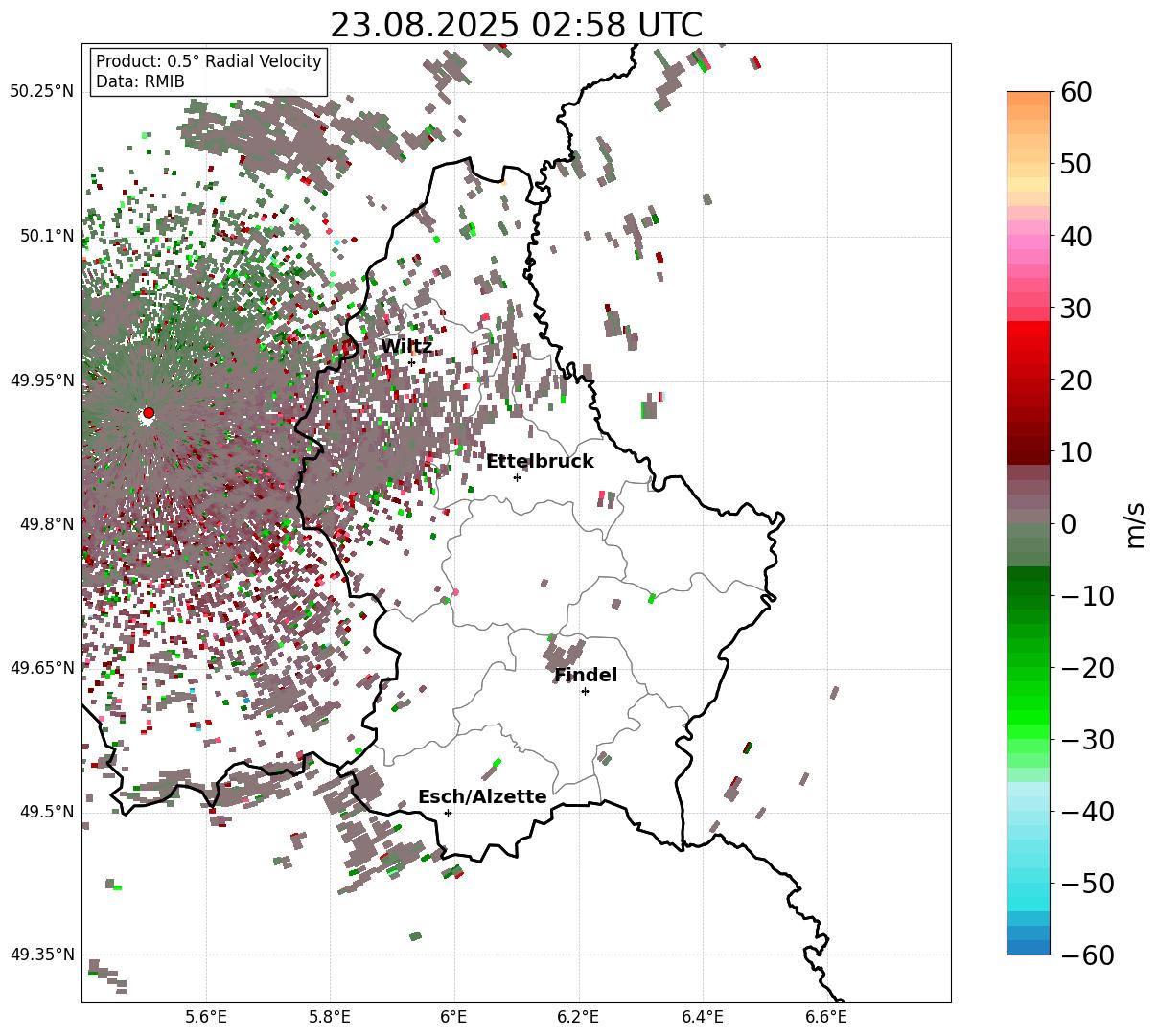Click the 49.35°N latitude tick label
The width and height of the screenshot is (1157, 1036).
(41, 955)
